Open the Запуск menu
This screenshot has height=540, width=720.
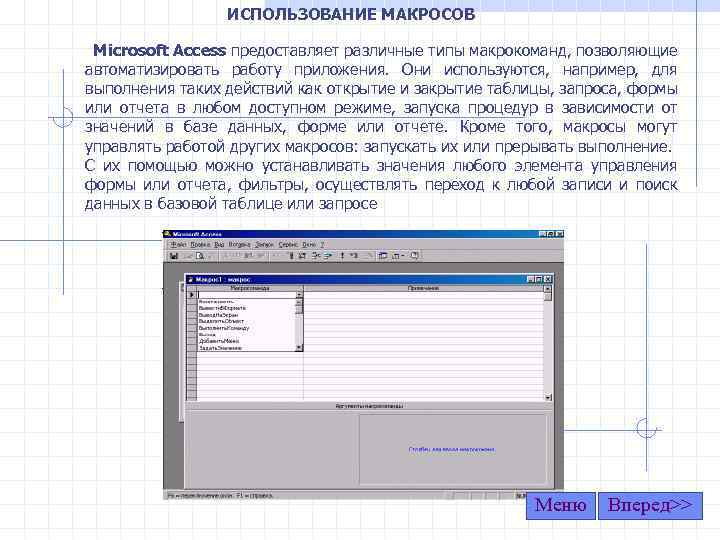[x=264, y=245]
